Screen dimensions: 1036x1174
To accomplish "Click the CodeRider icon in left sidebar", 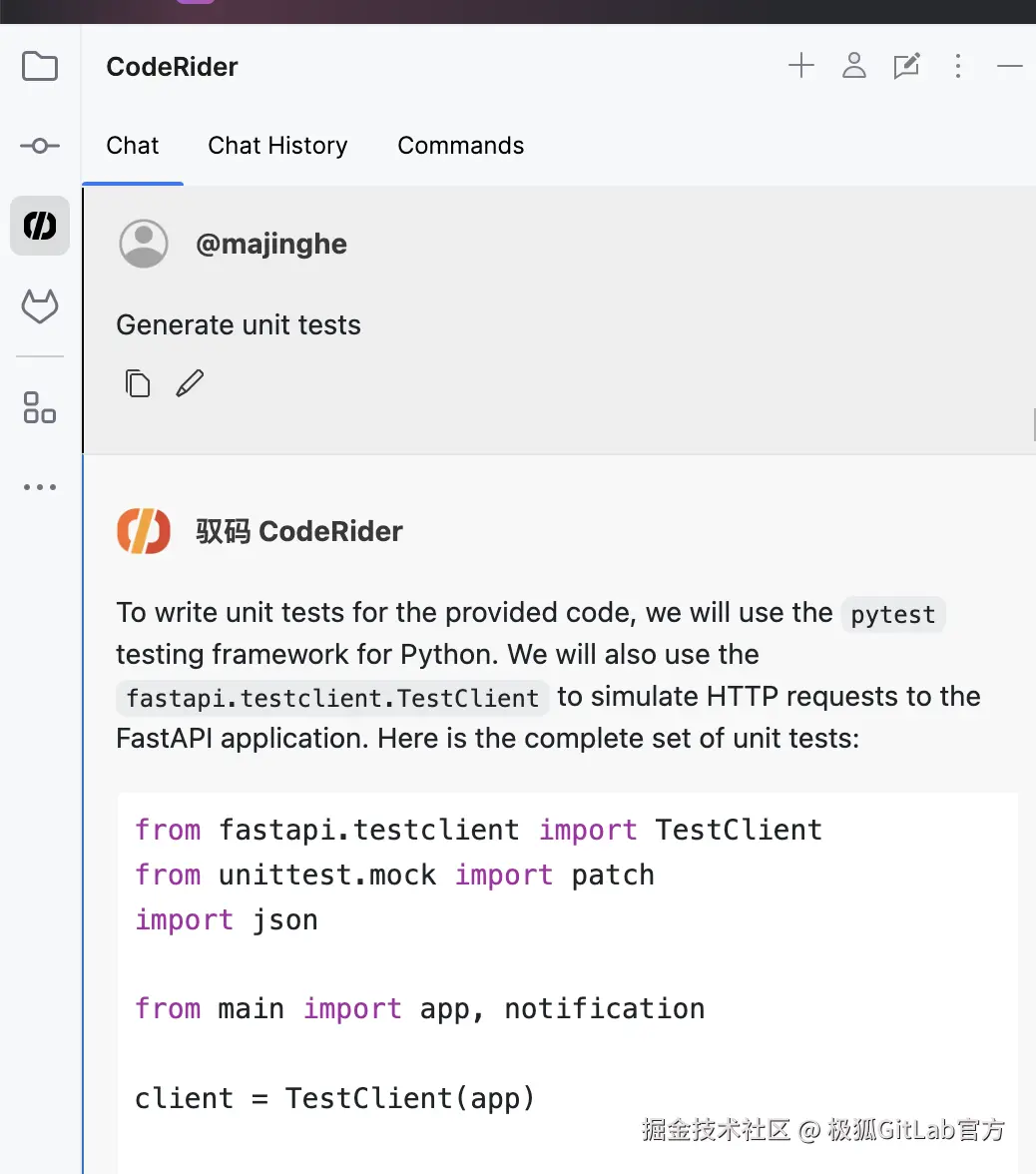I will click(40, 226).
